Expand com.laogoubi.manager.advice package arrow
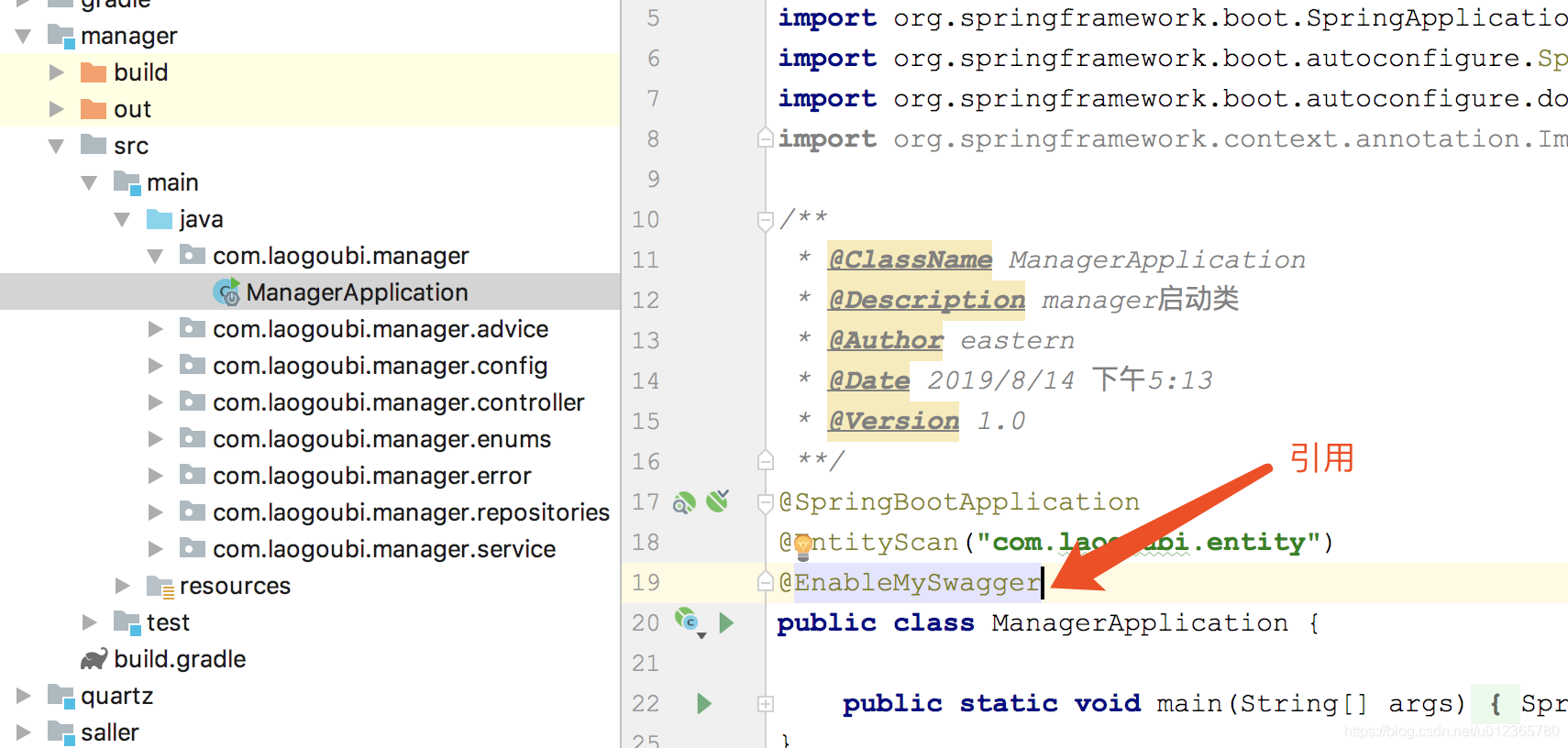The width and height of the screenshot is (1568, 748). click(156, 329)
